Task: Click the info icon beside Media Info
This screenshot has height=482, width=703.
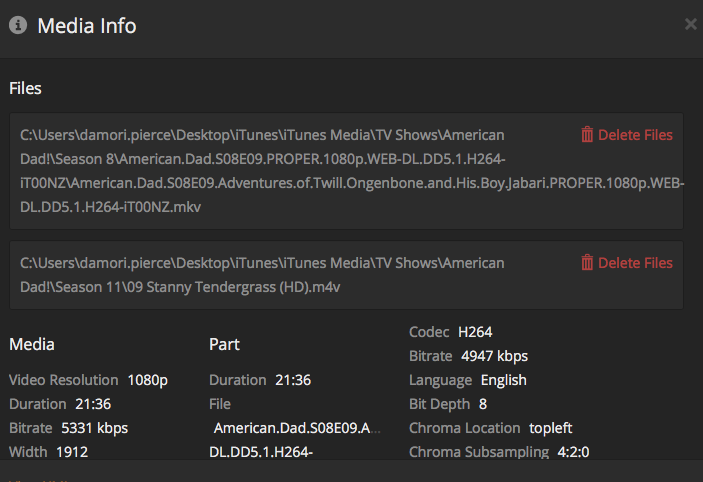Action: 18,26
